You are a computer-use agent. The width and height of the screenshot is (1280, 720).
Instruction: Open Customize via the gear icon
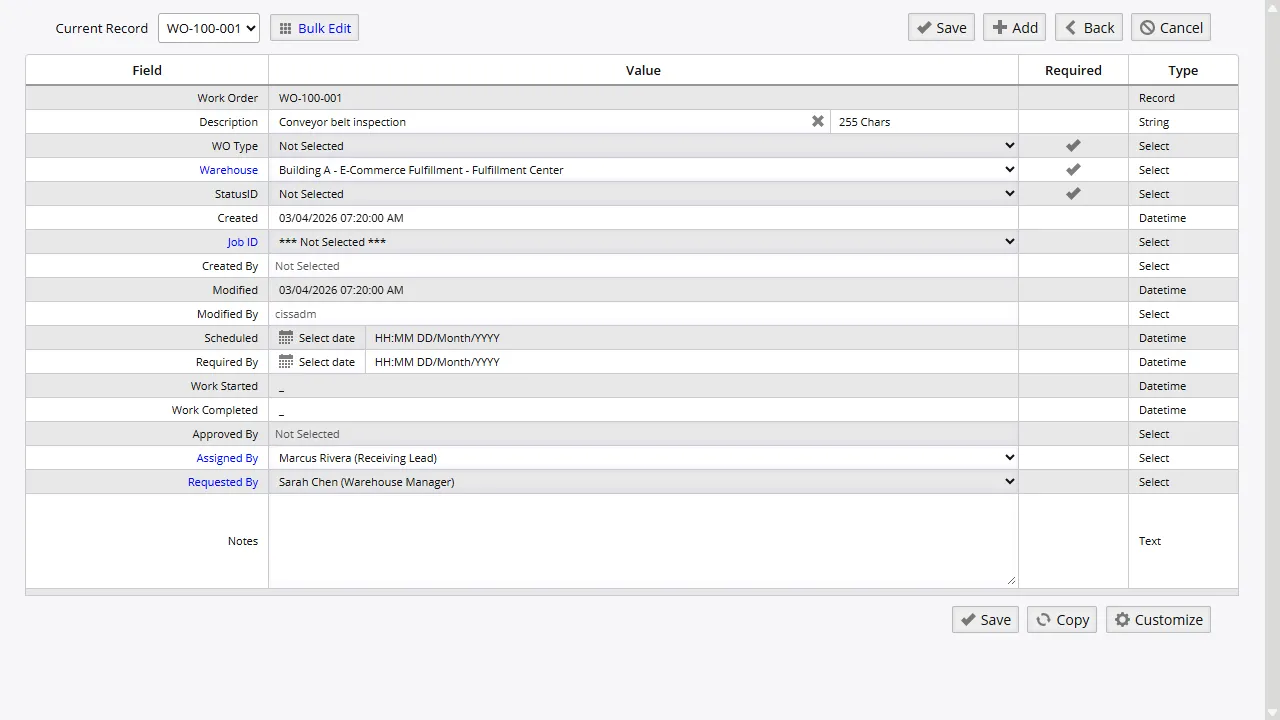click(1157, 619)
